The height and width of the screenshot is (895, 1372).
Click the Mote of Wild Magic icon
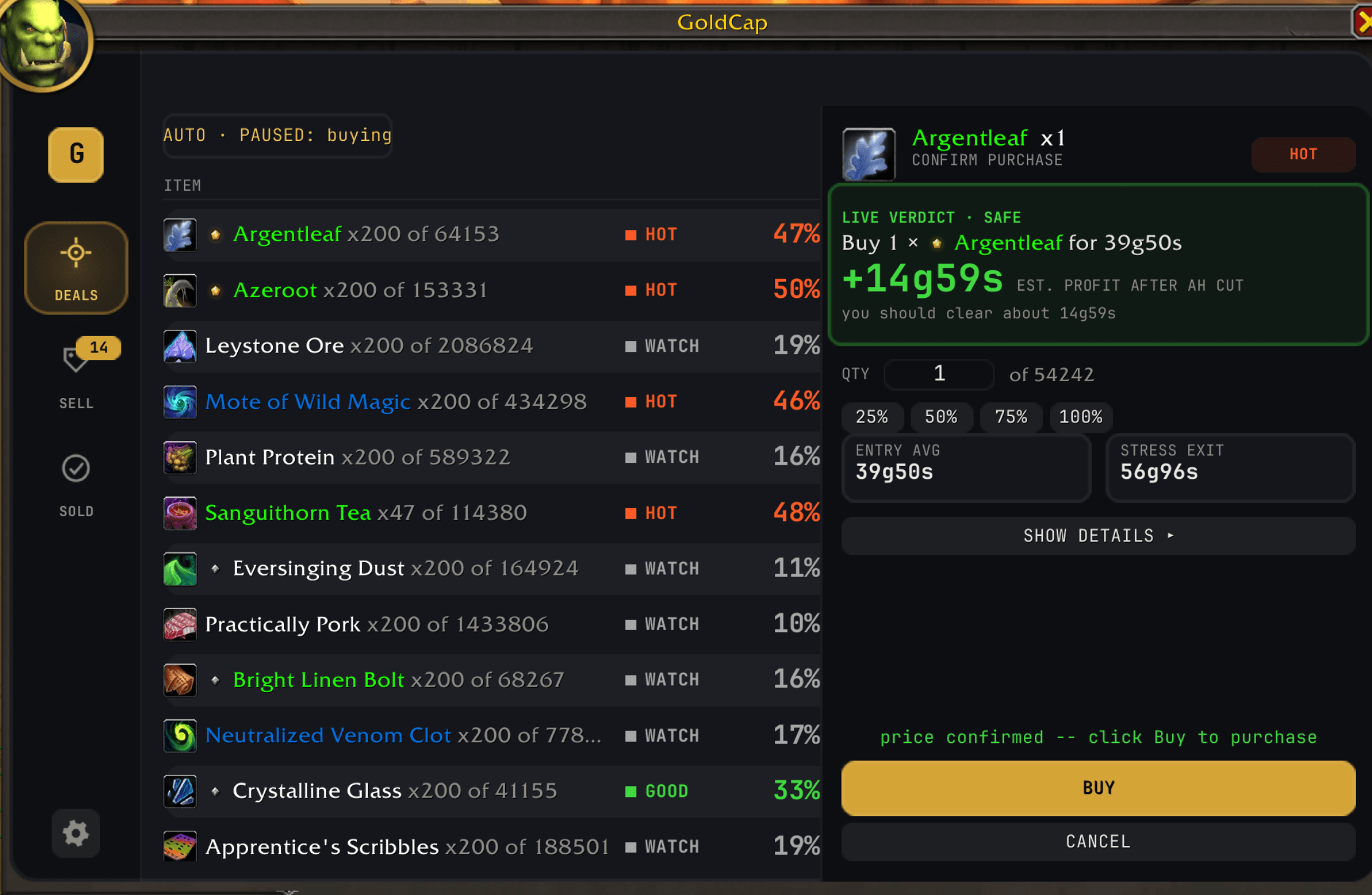[x=180, y=402]
